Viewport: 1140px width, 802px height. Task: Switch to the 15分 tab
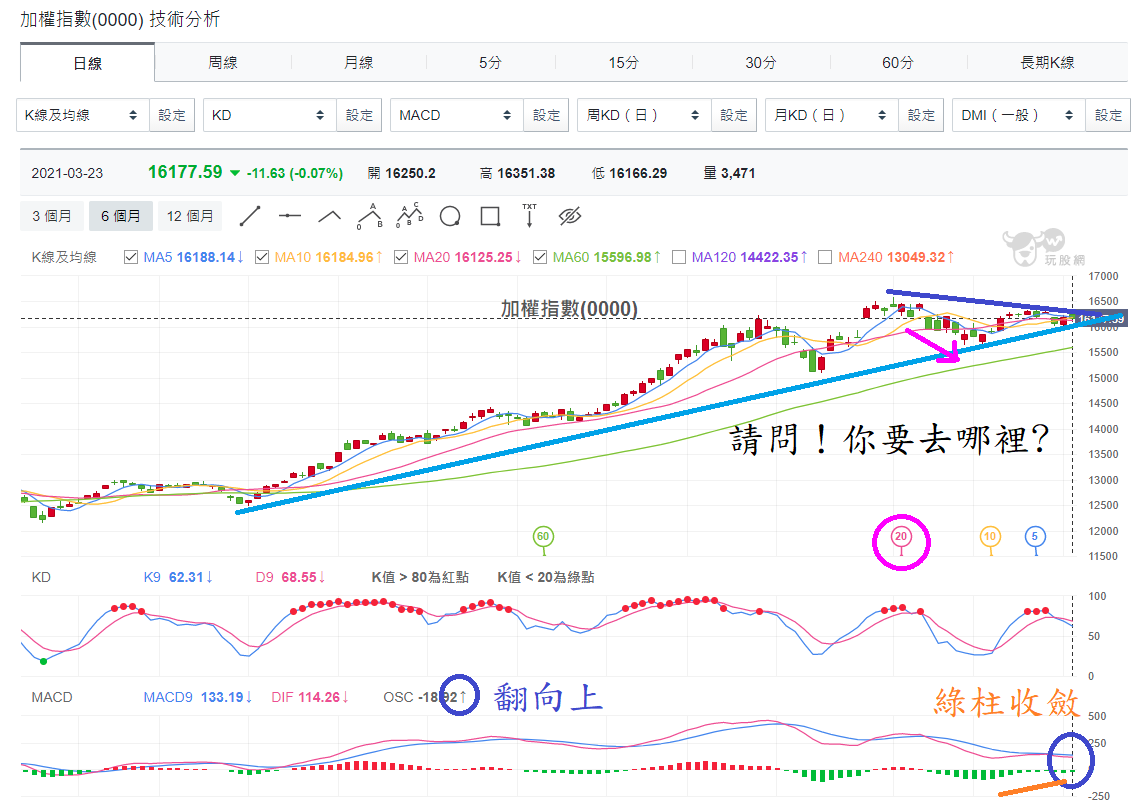(x=623, y=63)
